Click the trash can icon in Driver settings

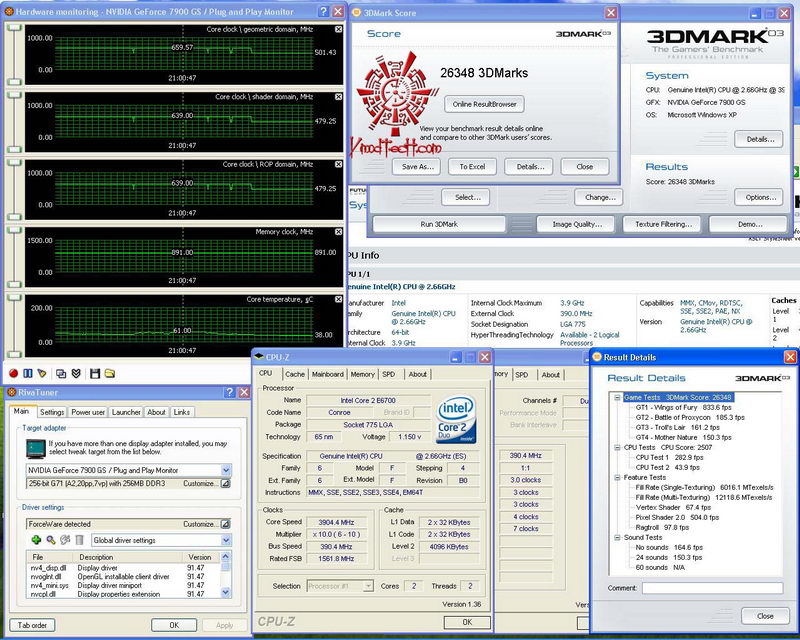click(x=79, y=540)
